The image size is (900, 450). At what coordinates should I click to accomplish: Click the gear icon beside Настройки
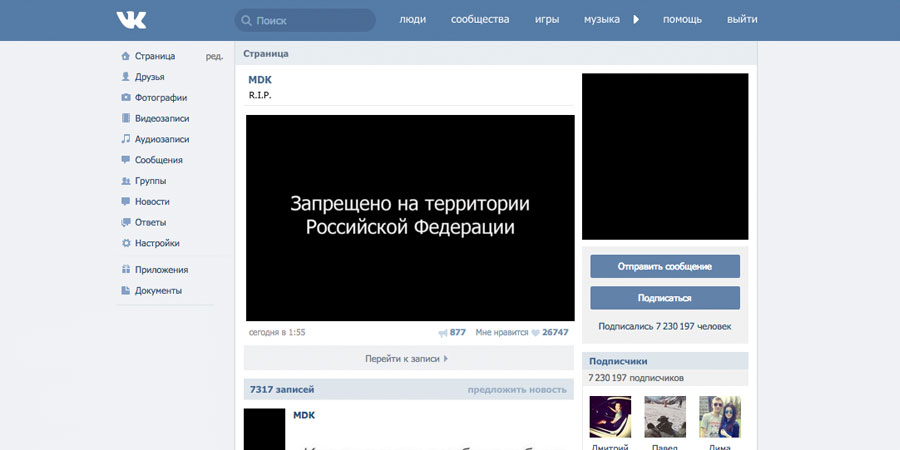126,243
